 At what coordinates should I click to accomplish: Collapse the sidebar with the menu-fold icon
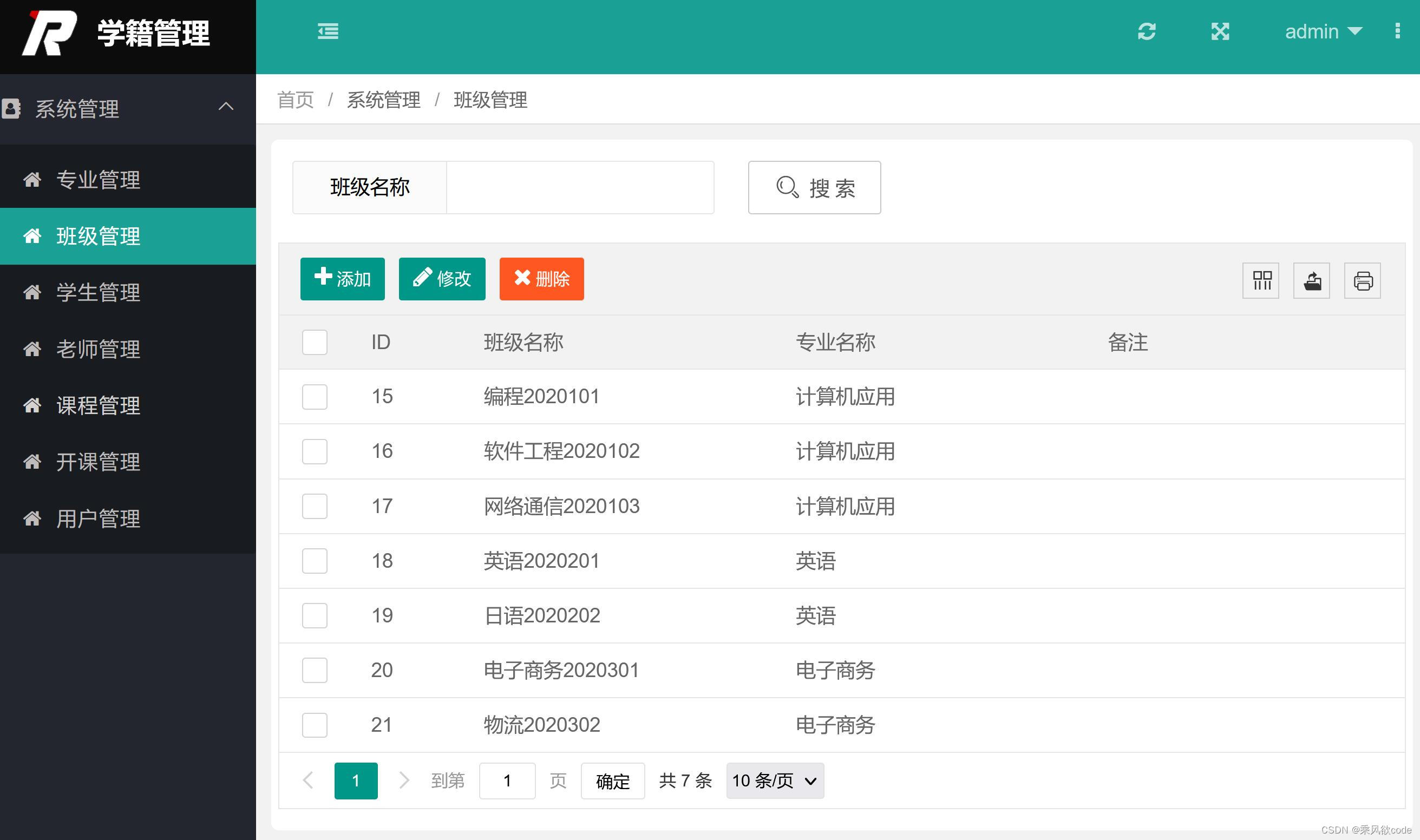tap(328, 31)
